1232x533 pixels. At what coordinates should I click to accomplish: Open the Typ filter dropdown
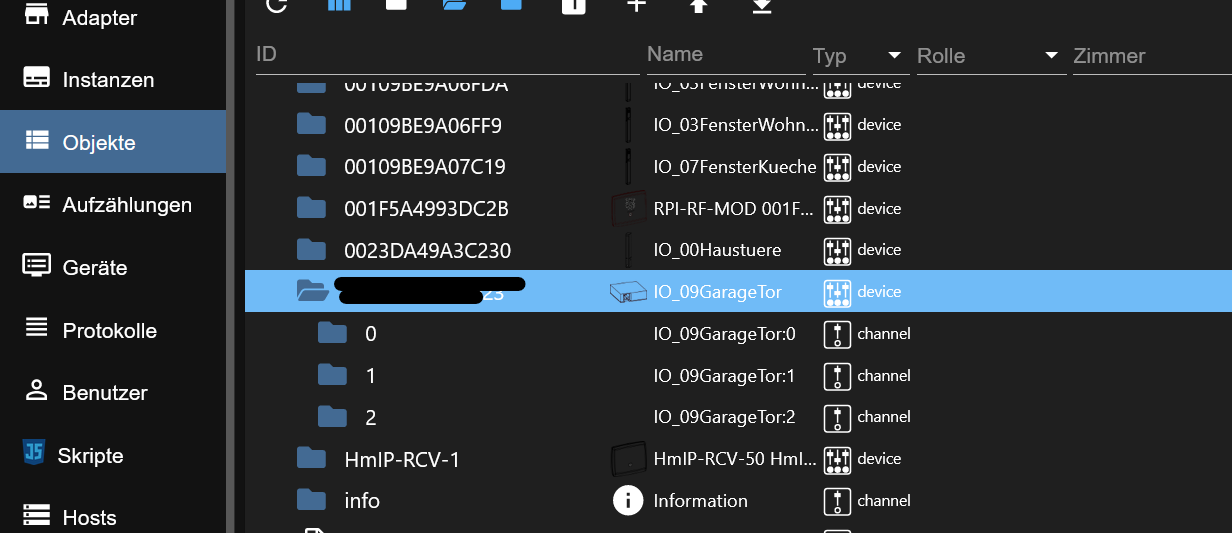pos(861,56)
